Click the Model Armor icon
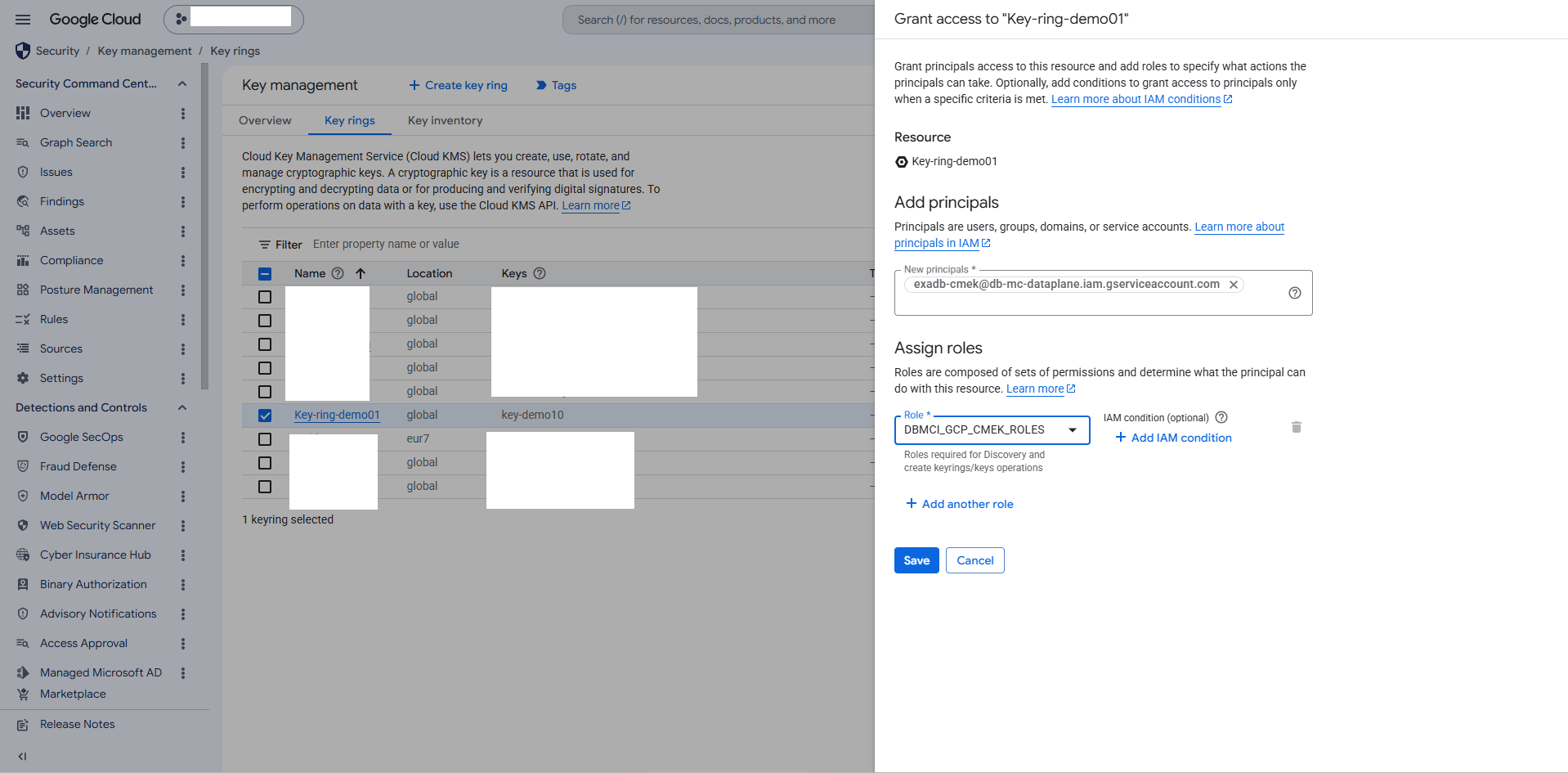Image resolution: width=1568 pixels, height=773 pixels. click(x=23, y=496)
